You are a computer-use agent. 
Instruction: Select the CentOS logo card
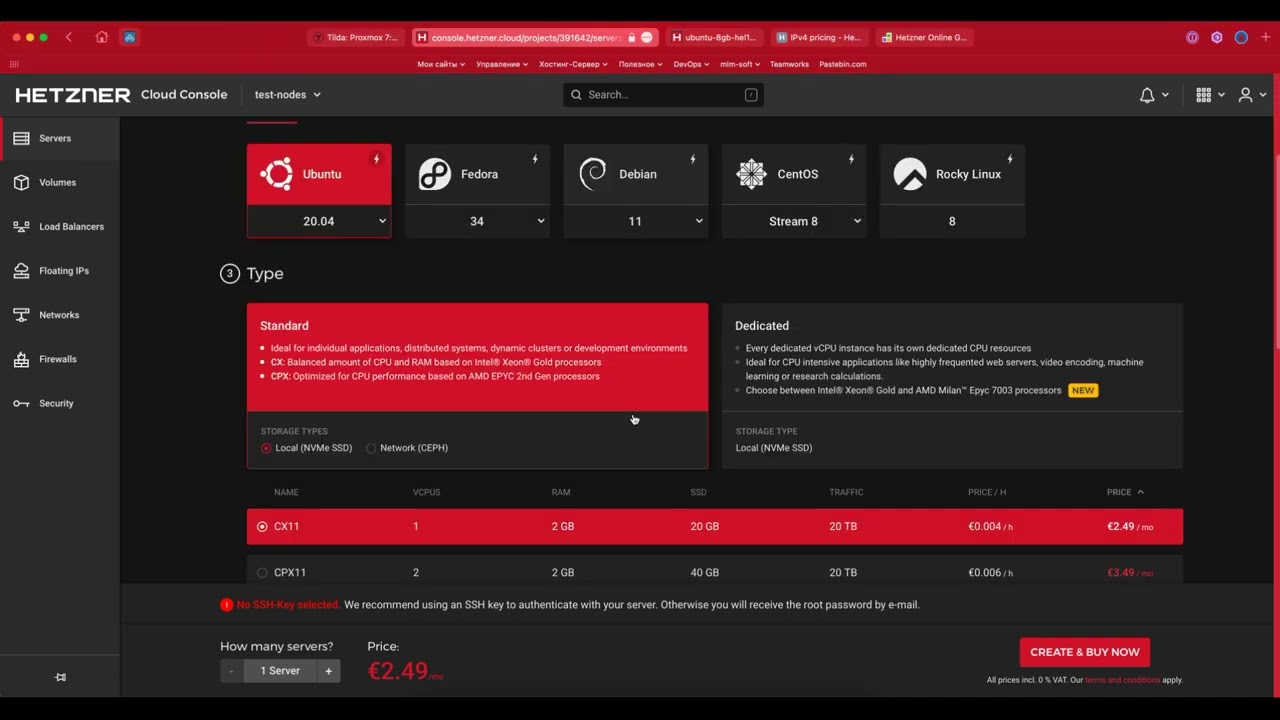tap(794, 174)
